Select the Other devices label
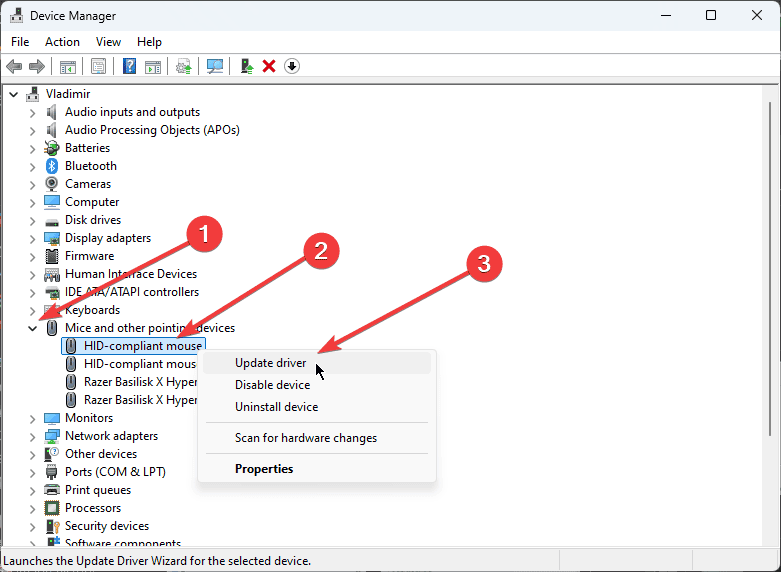Viewport: 781px width, 572px height. 101,454
